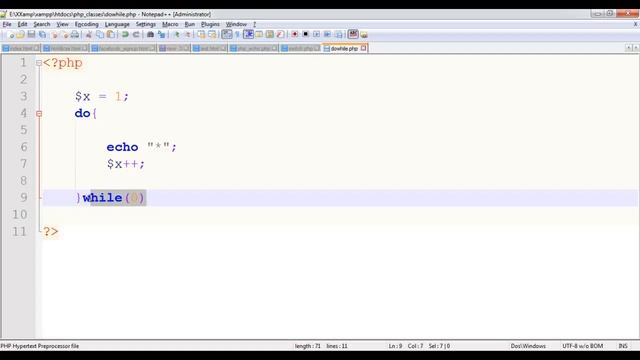Click the last toolbar icon after spell check
Viewport: 640px width, 360px height.
(x=364, y=35)
